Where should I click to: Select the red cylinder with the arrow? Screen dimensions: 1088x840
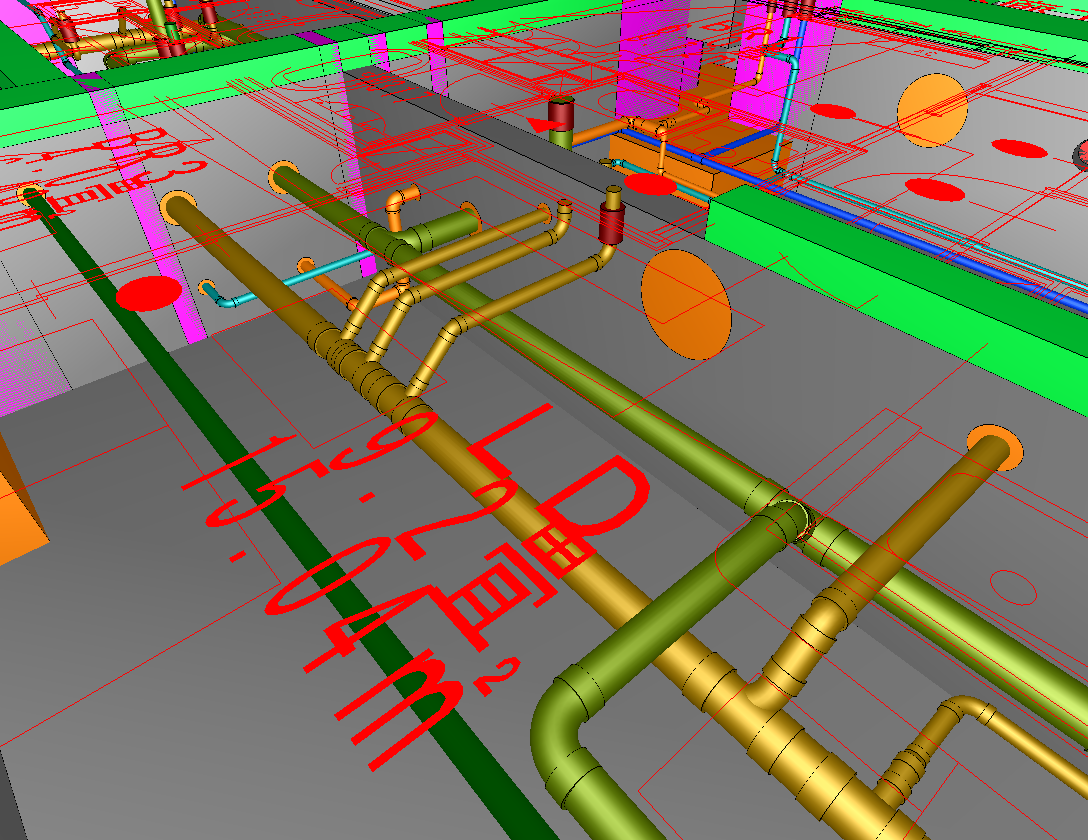[x=562, y=120]
